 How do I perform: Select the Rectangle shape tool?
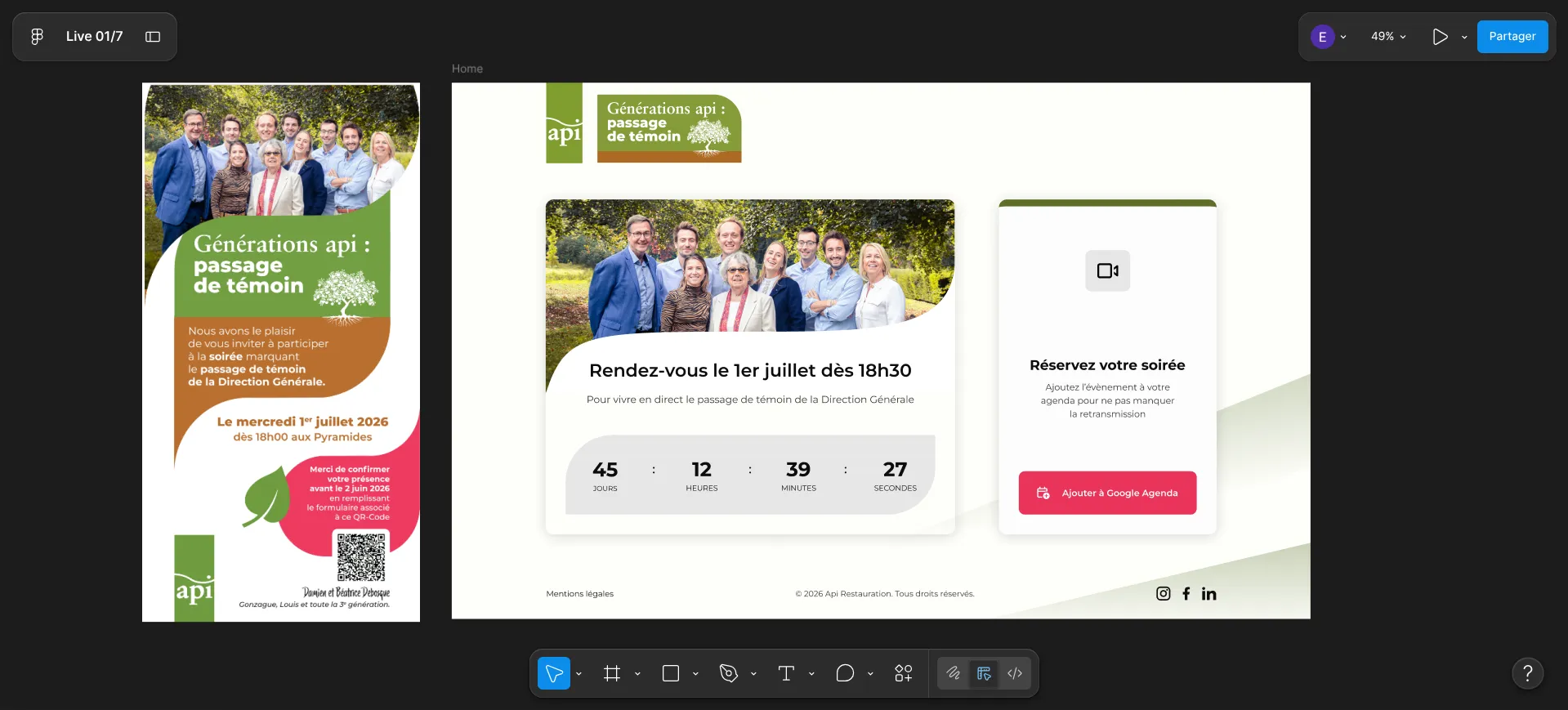[671, 673]
